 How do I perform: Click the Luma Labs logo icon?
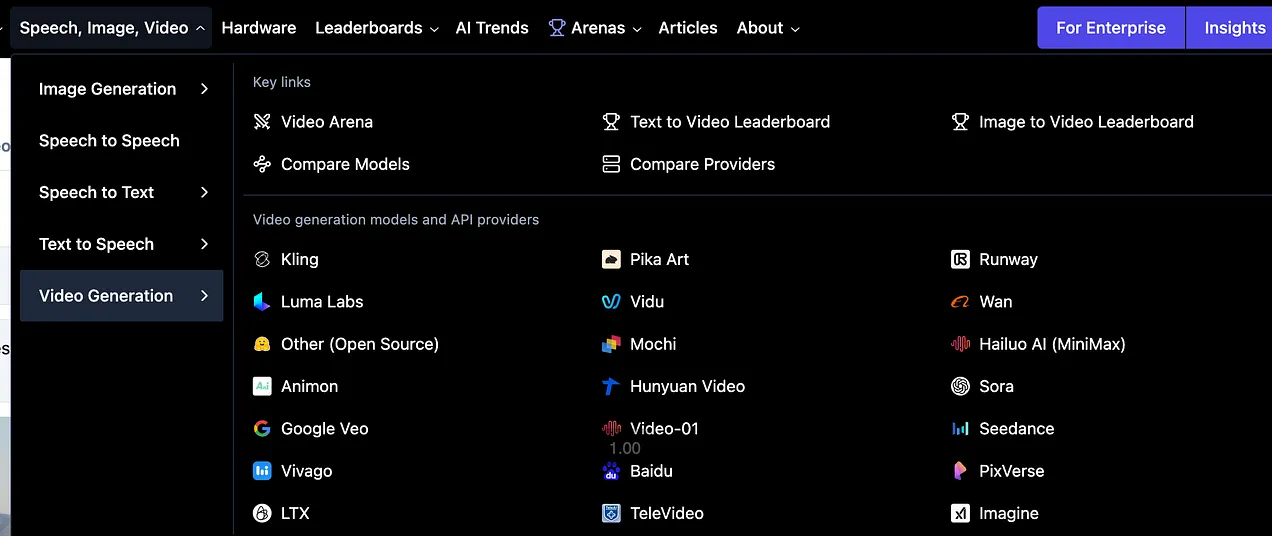pyautogui.click(x=262, y=302)
